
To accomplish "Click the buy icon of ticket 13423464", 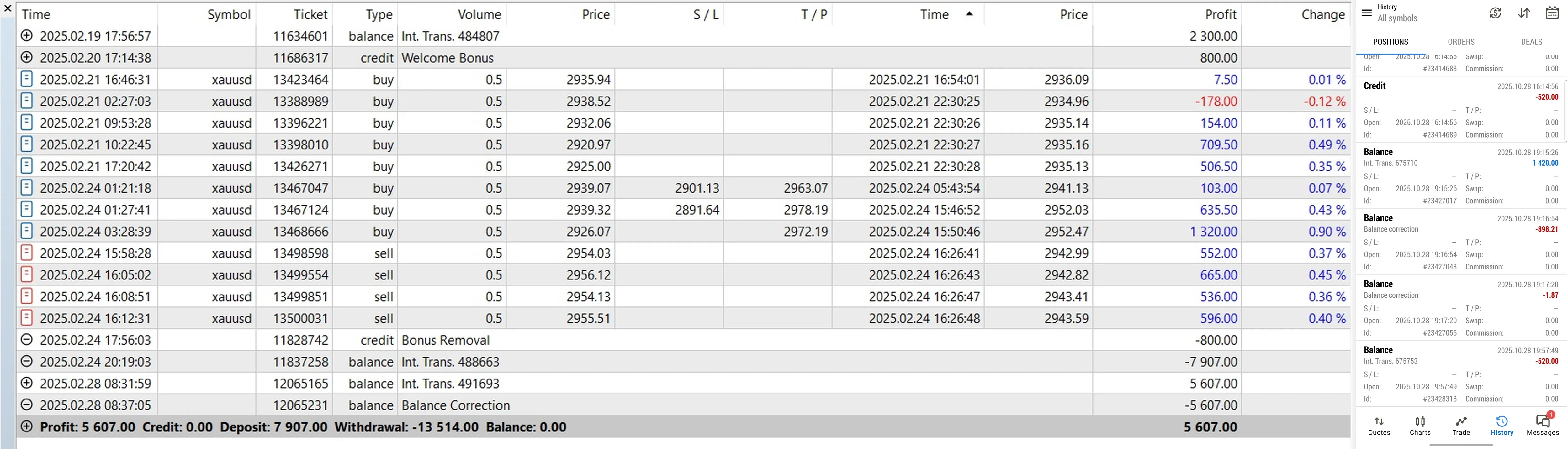I will click(26, 79).
